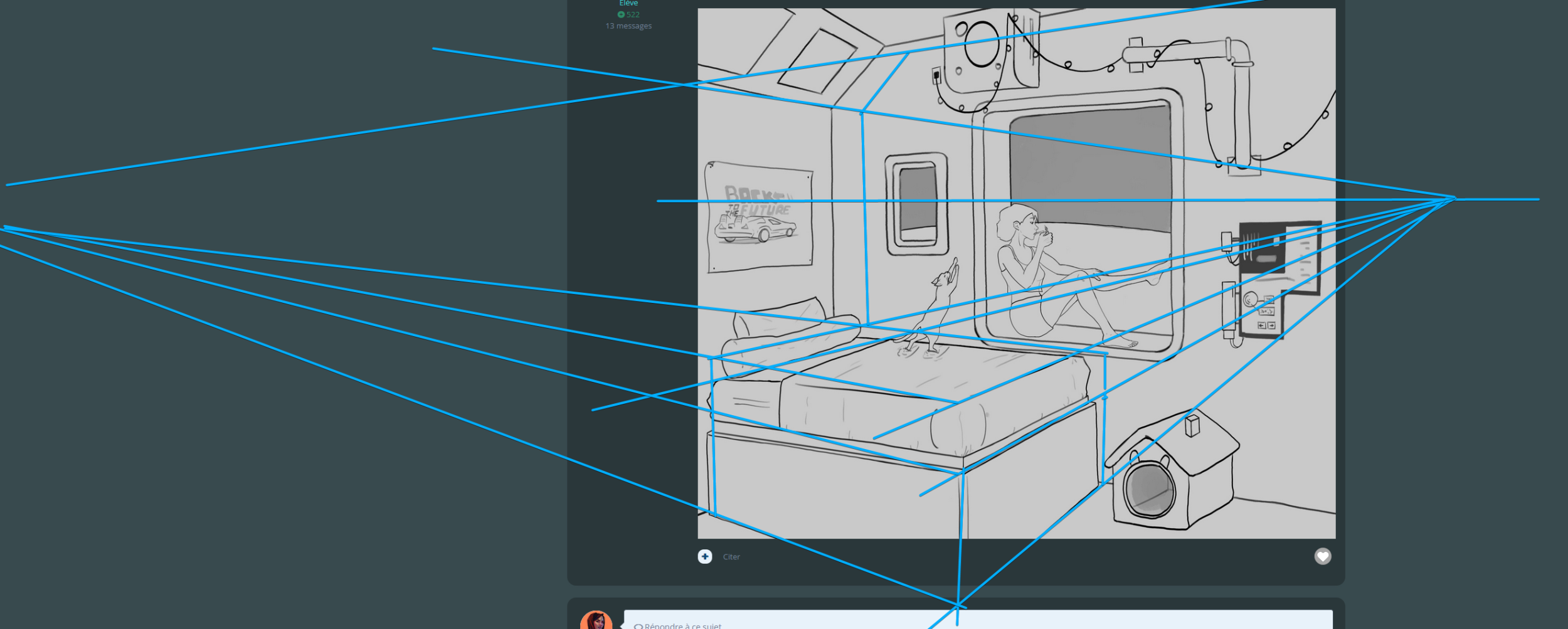Click the green points badge icon

621,14
